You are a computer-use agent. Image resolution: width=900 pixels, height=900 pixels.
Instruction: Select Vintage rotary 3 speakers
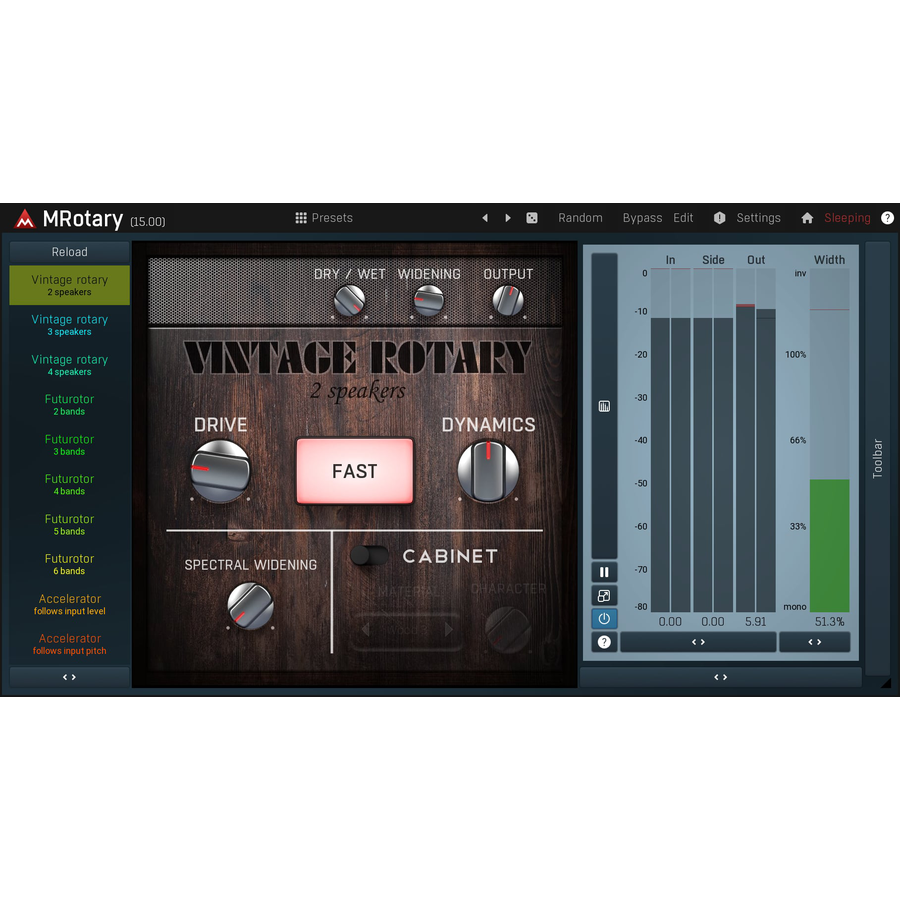point(69,325)
